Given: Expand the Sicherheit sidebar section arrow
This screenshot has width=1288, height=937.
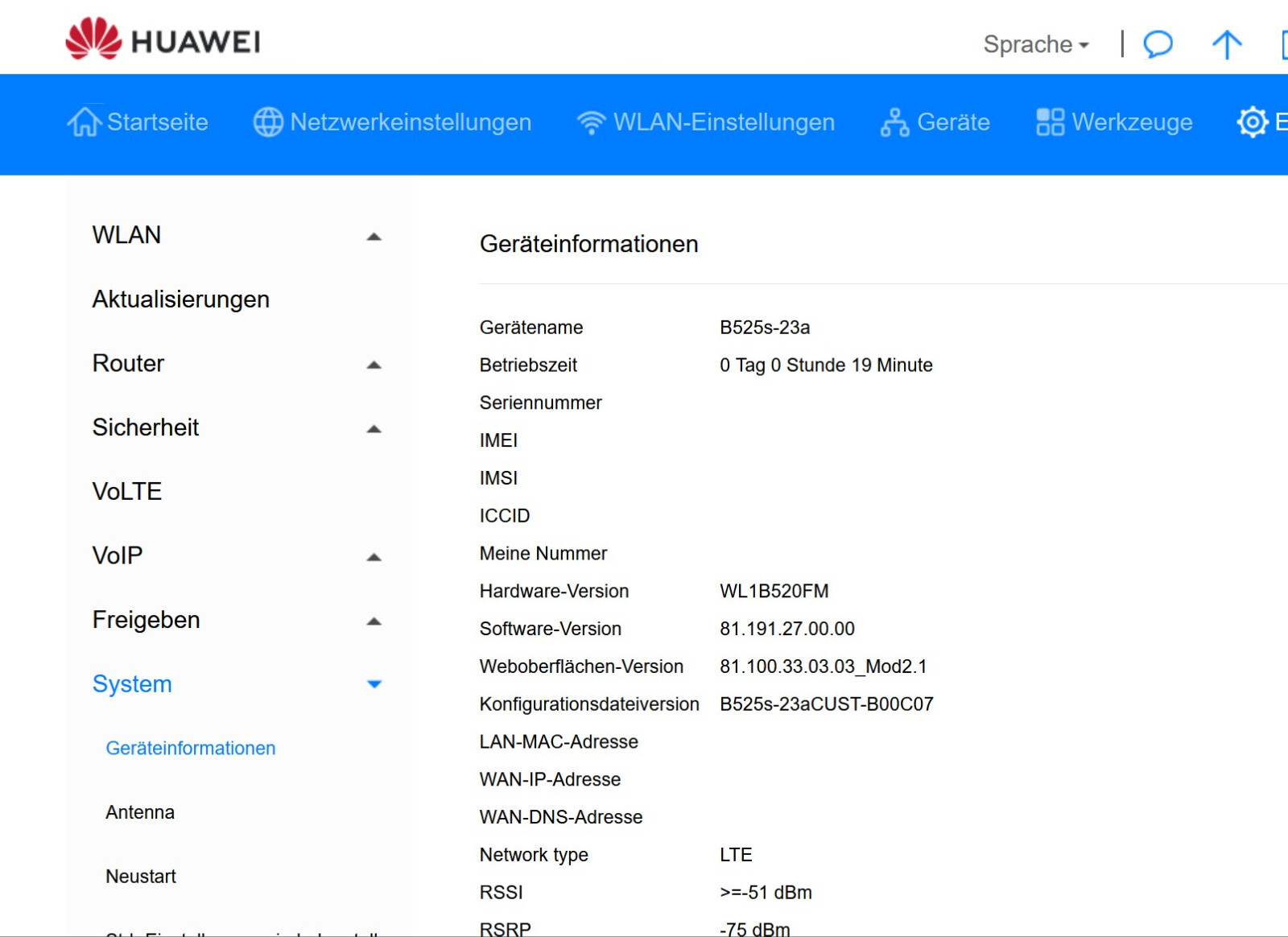Looking at the screenshot, I should click(x=374, y=429).
